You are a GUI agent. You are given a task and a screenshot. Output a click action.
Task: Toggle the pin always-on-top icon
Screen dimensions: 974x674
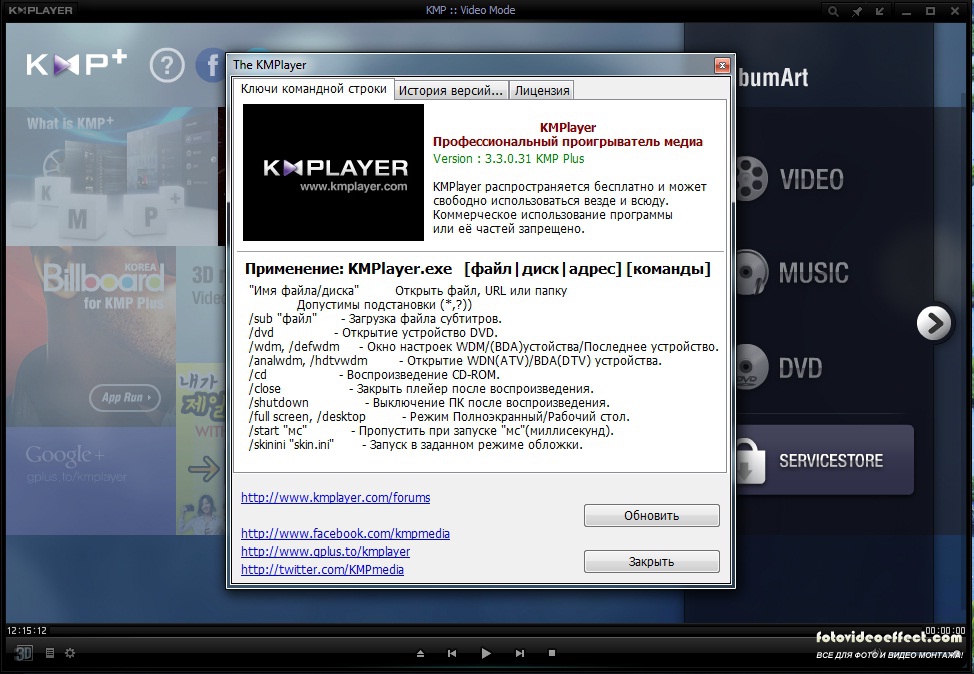tap(857, 11)
